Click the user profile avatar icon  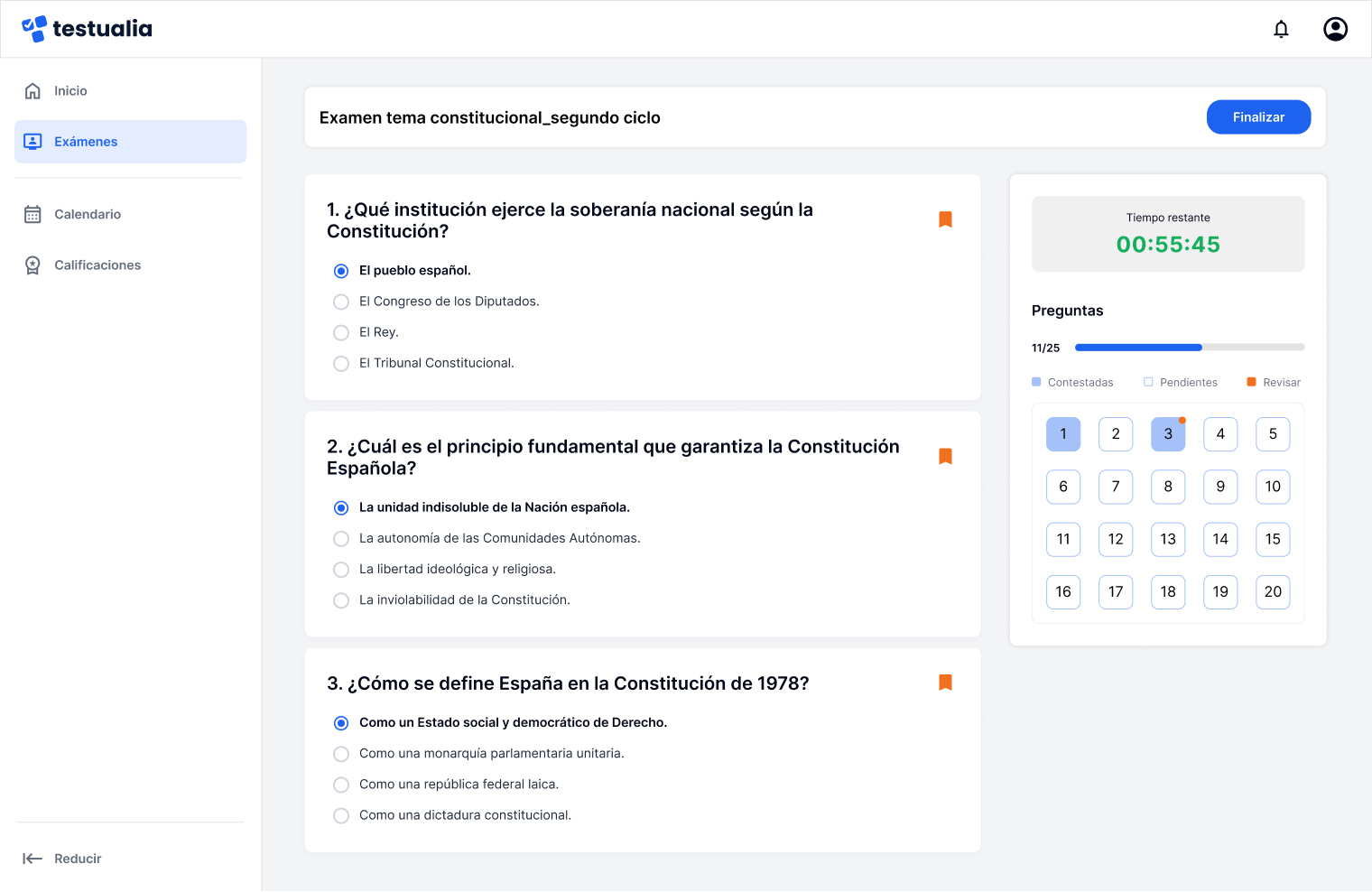[x=1335, y=28]
